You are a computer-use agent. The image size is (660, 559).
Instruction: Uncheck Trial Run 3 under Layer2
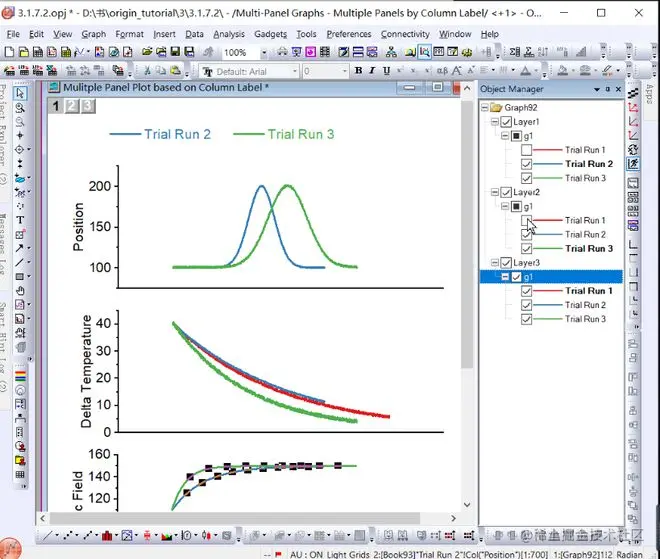(x=526, y=248)
